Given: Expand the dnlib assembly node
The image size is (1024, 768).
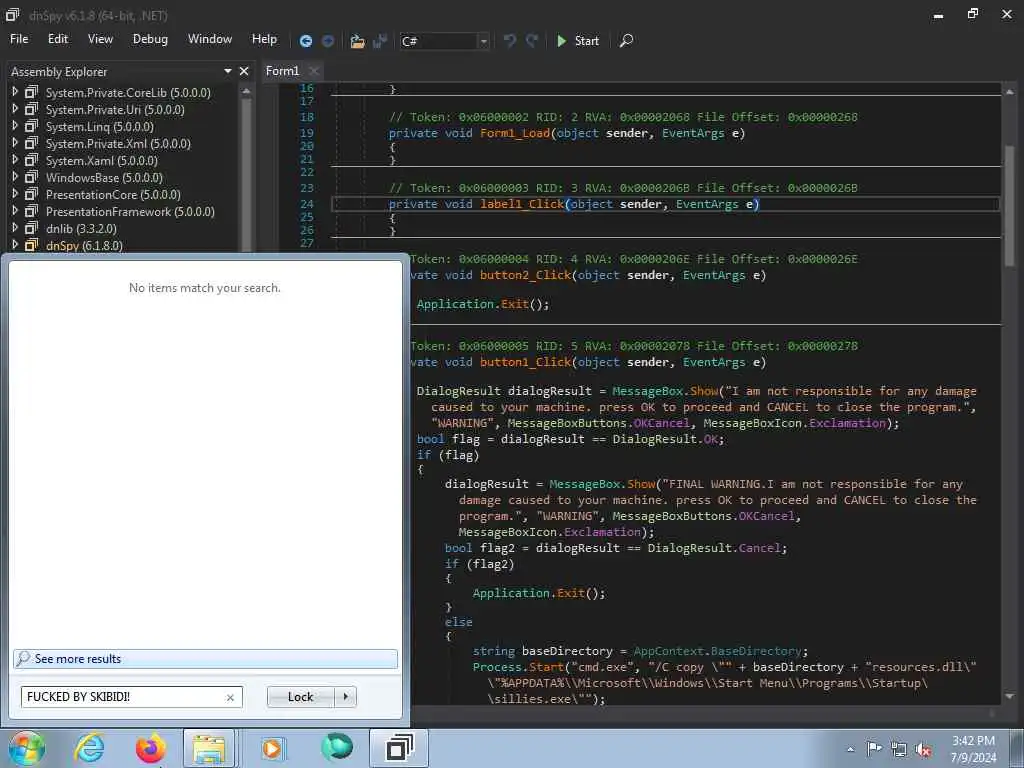Looking at the screenshot, I should [x=15, y=228].
